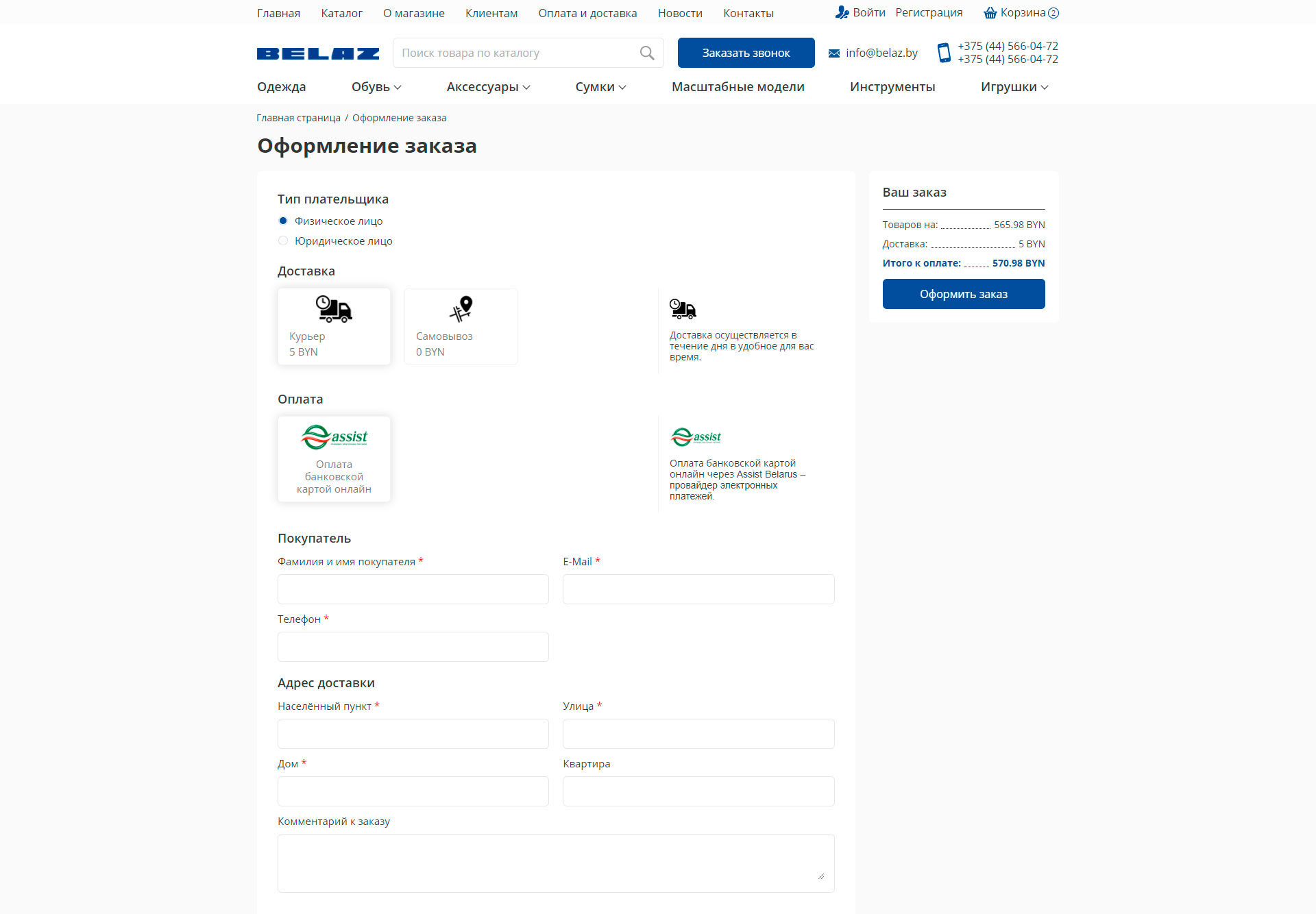
Task: Click the Заказать звонок button
Action: pyautogui.click(x=746, y=53)
